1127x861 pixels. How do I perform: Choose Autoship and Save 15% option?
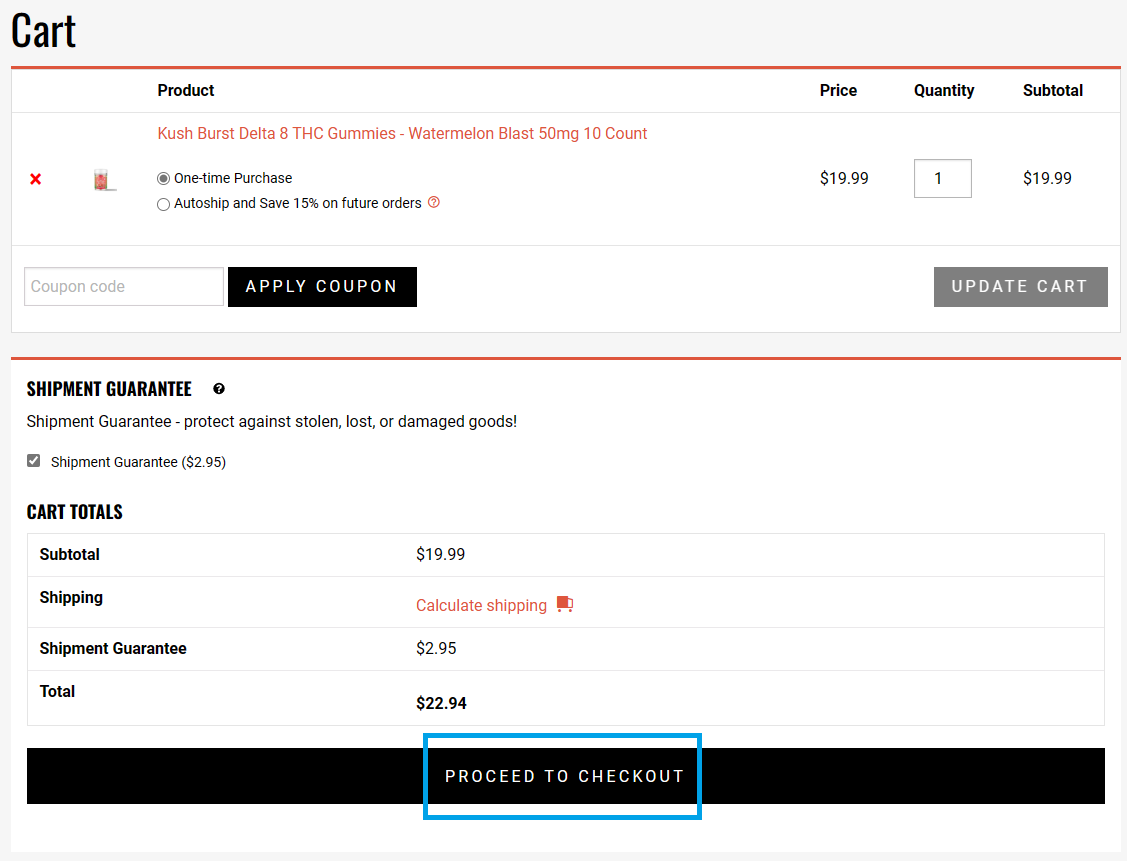[x=164, y=204]
